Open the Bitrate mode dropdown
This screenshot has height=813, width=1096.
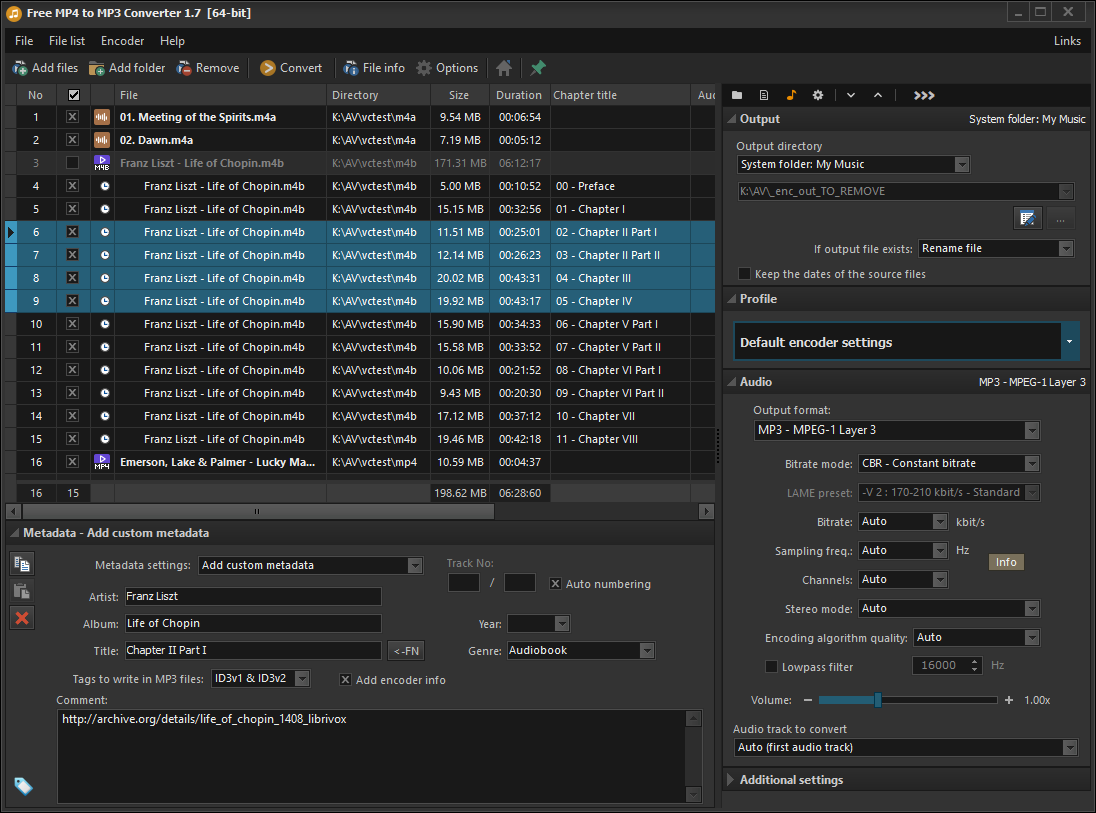pyautogui.click(x=1032, y=463)
